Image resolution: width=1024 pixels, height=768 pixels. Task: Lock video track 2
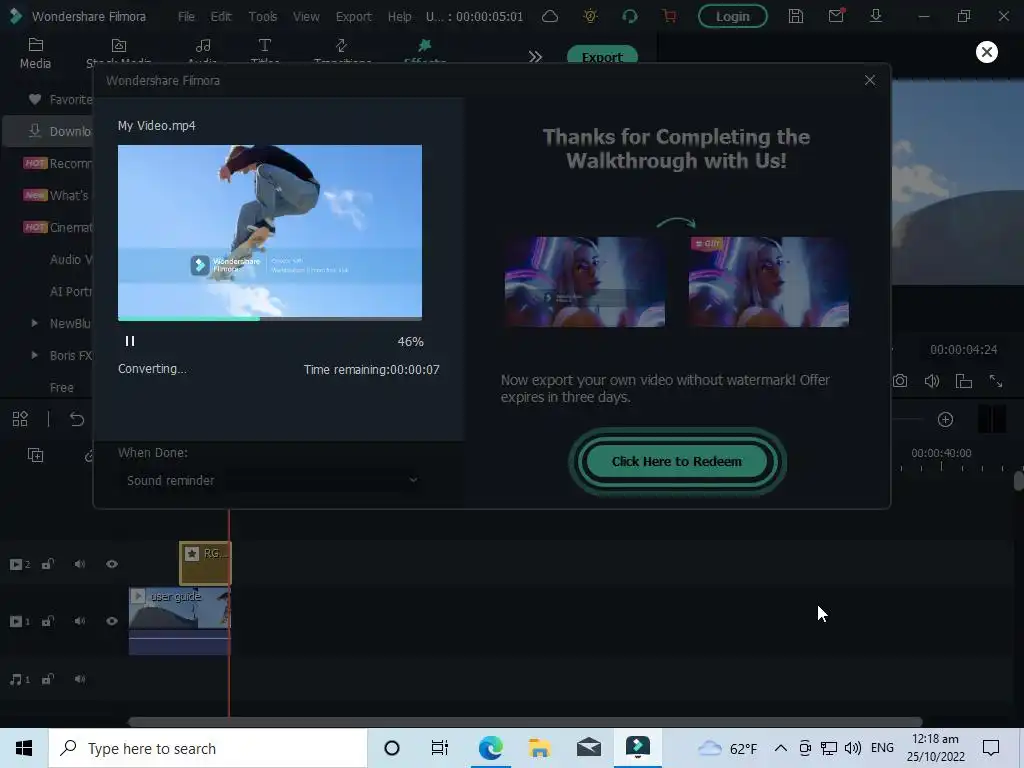48,564
